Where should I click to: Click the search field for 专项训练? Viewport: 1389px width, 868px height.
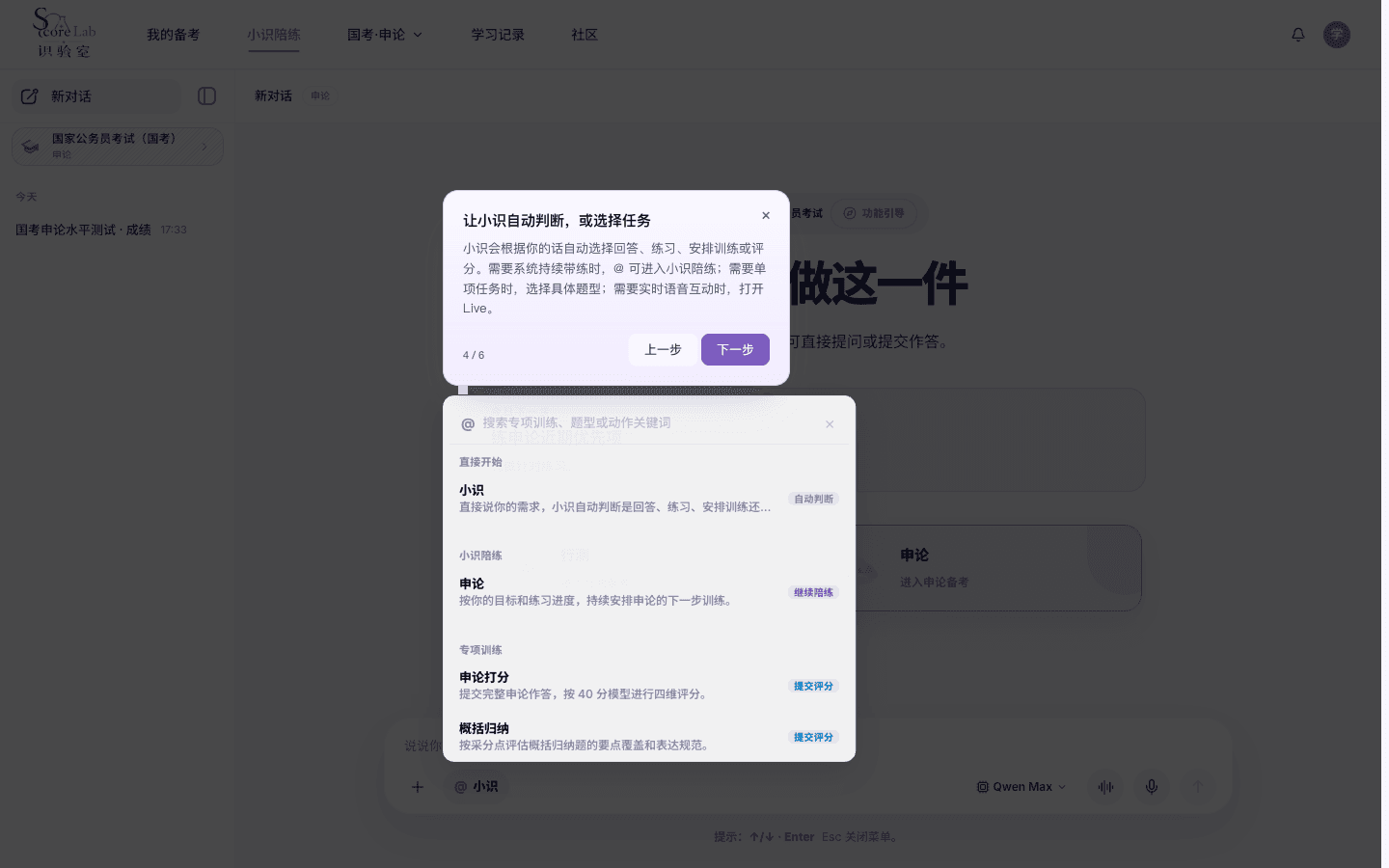pyautogui.click(x=649, y=423)
